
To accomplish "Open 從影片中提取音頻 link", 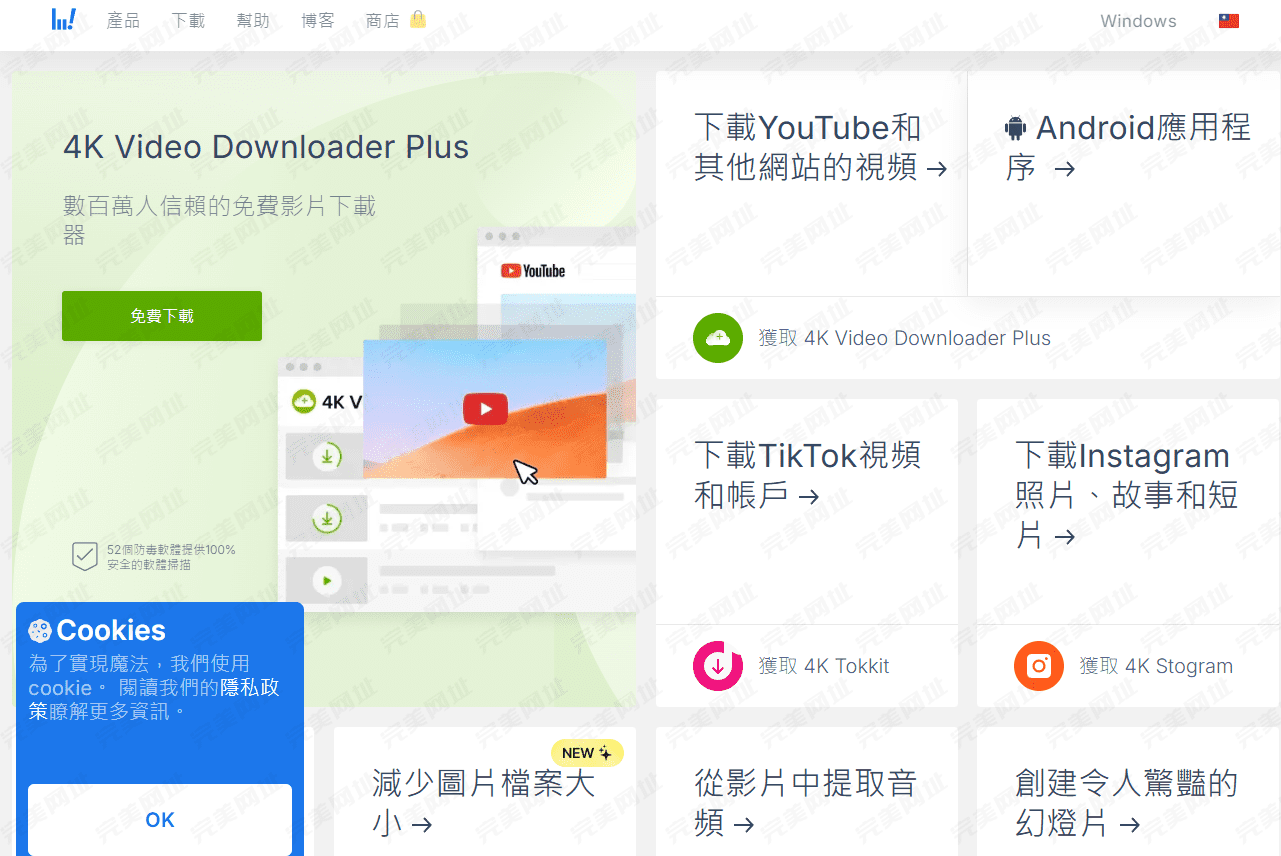I will (x=805, y=803).
